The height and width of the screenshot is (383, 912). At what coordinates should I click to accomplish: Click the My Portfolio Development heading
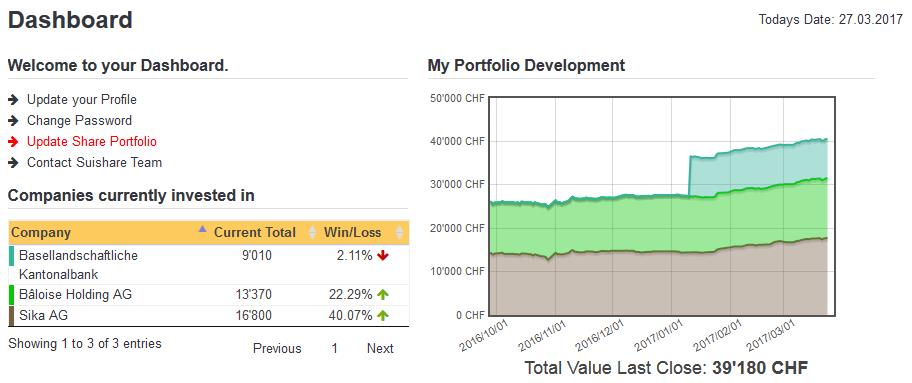[x=526, y=65]
